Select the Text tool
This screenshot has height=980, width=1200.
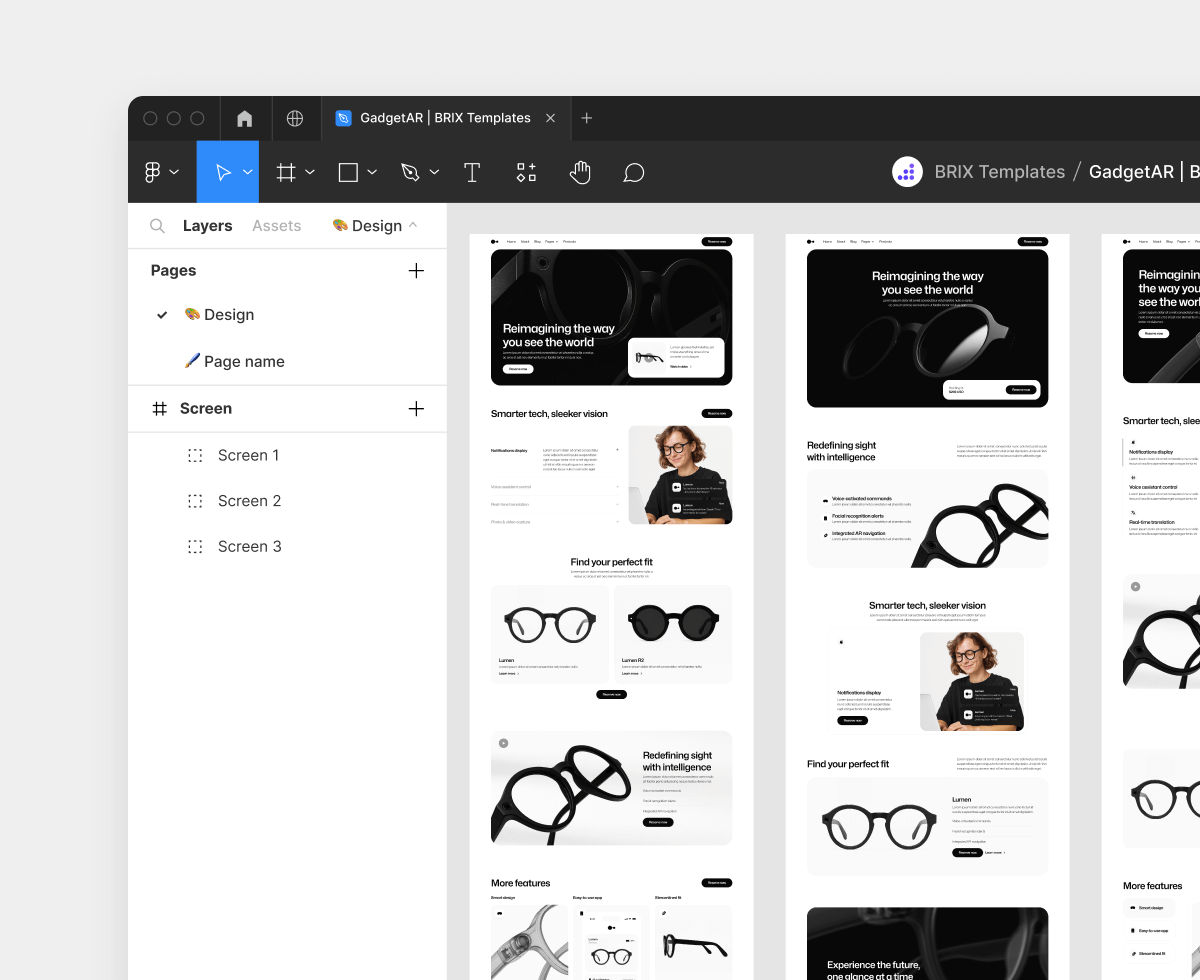point(471,171)
